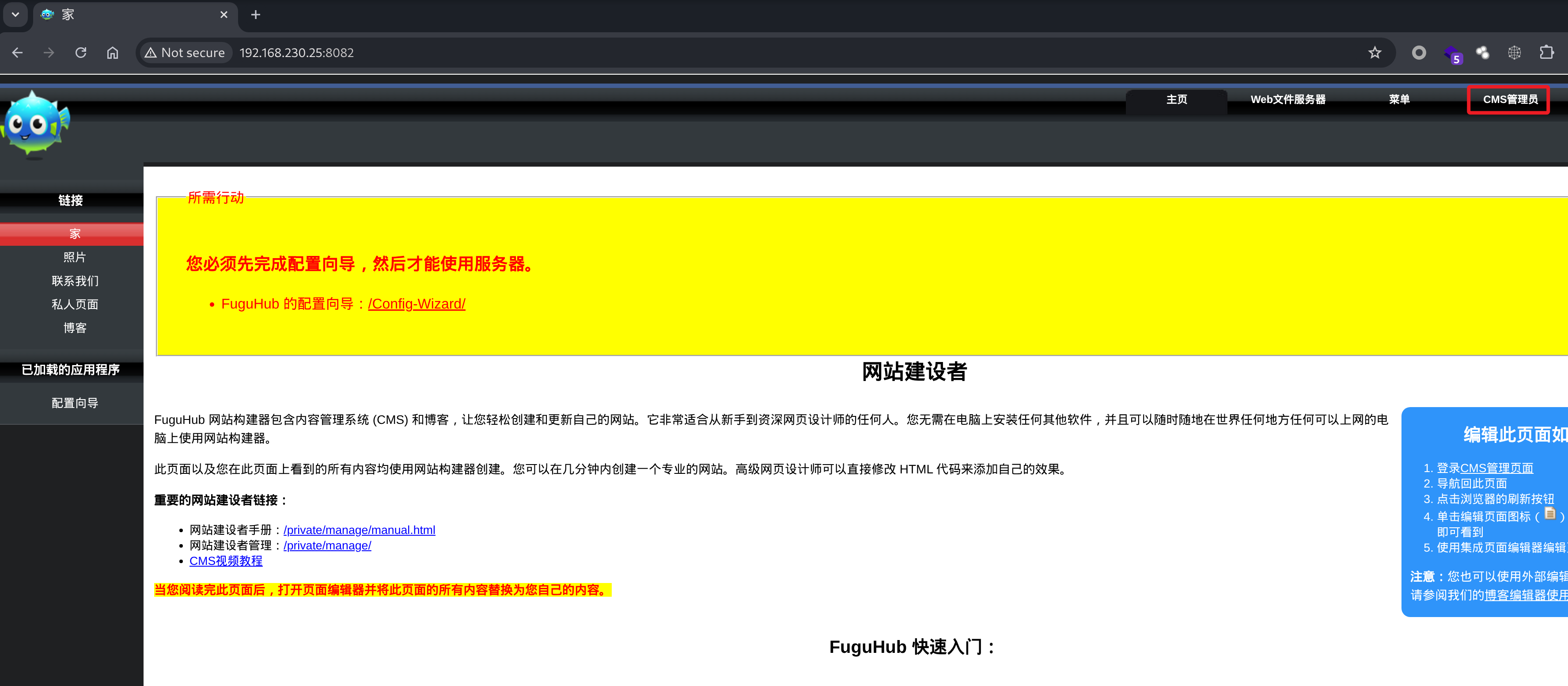Reload the page with refresh icon

click(81, 53)
